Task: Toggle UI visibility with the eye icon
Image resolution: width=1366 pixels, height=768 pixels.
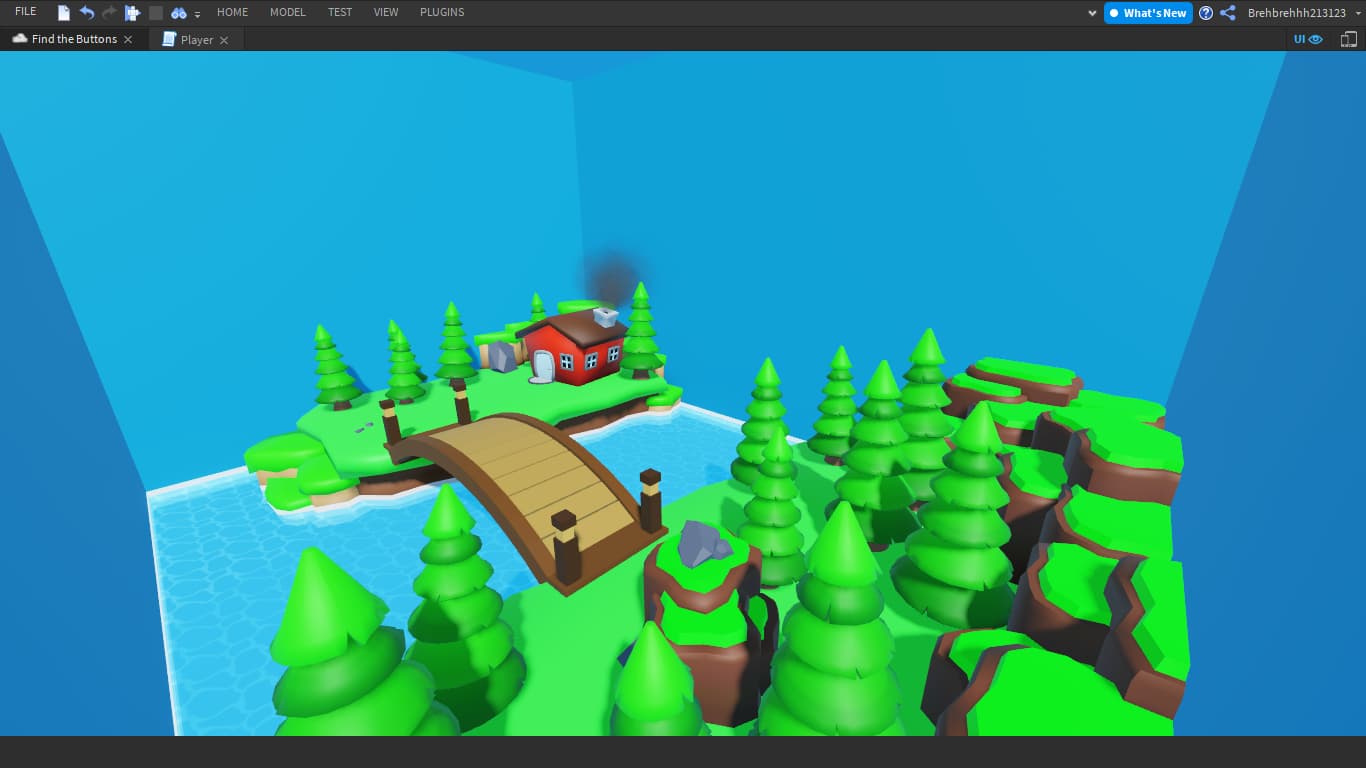Action: (x=1308, y=39)
